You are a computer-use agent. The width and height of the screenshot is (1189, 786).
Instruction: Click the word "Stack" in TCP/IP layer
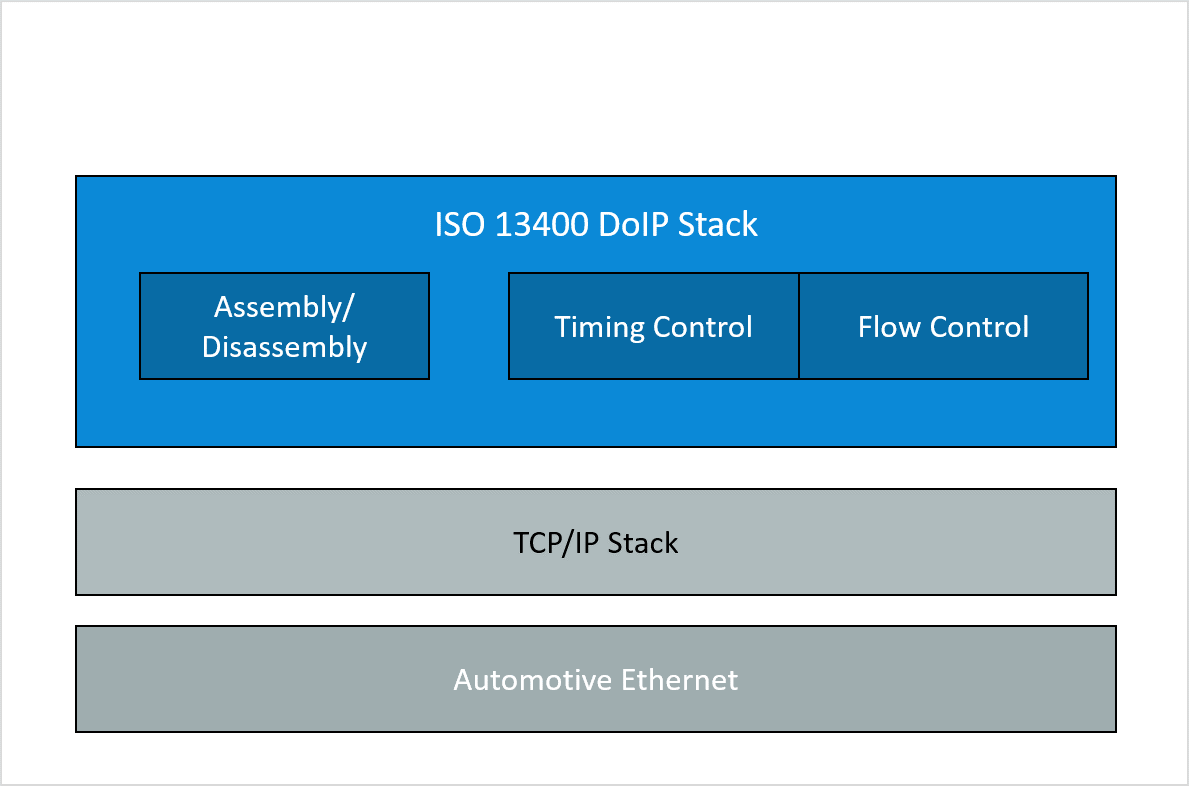[643, 543]
